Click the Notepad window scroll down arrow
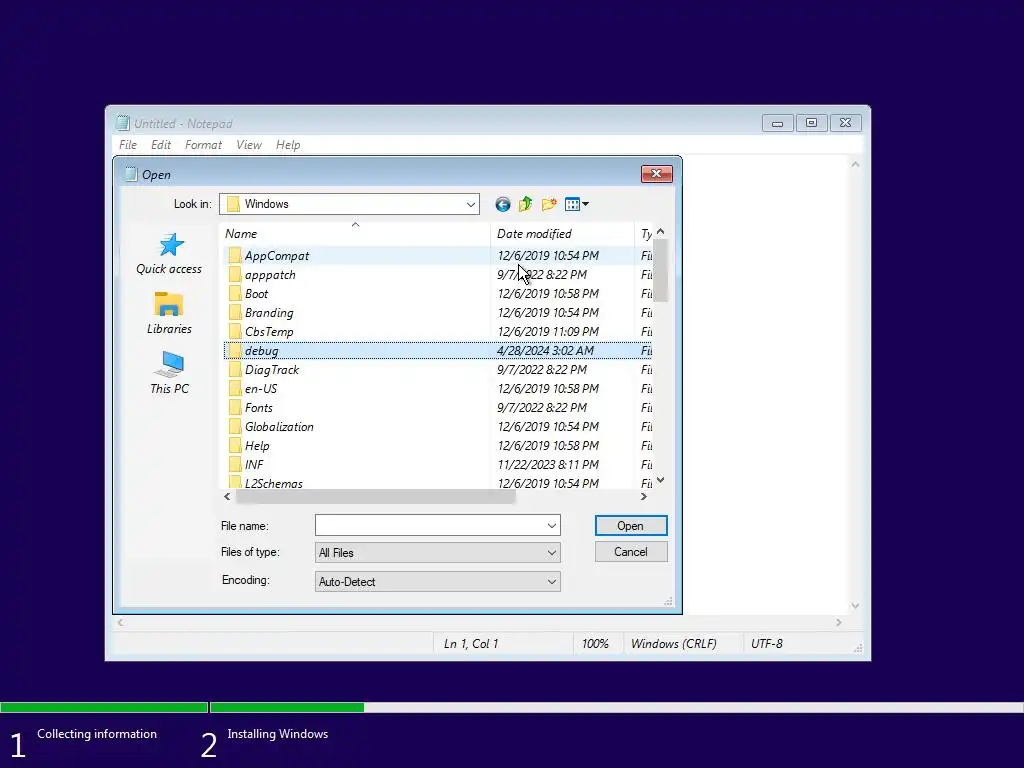This screenshot has width=1024, height=768. coord(855,606)
